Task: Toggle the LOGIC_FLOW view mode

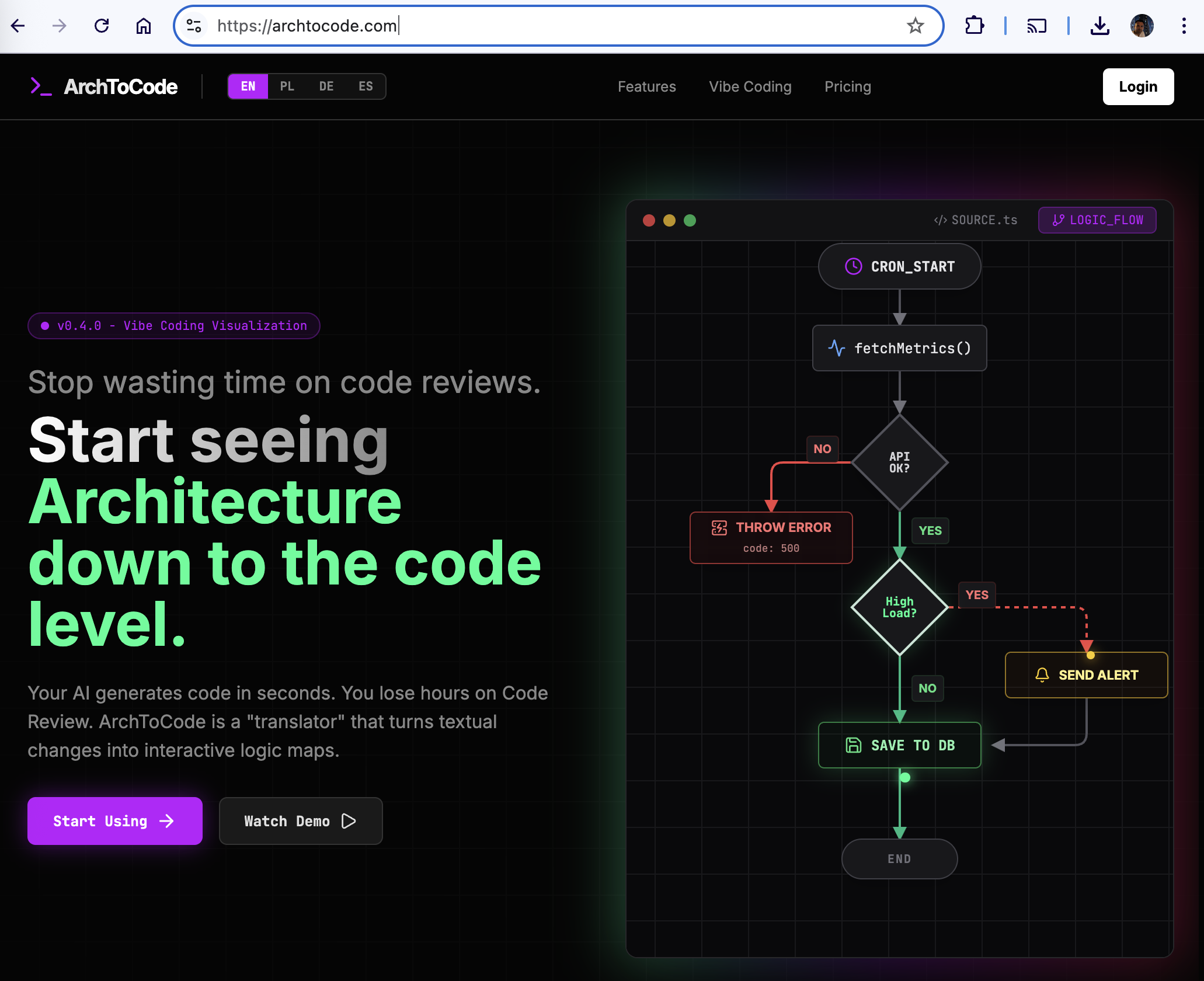Action: 1097,220
